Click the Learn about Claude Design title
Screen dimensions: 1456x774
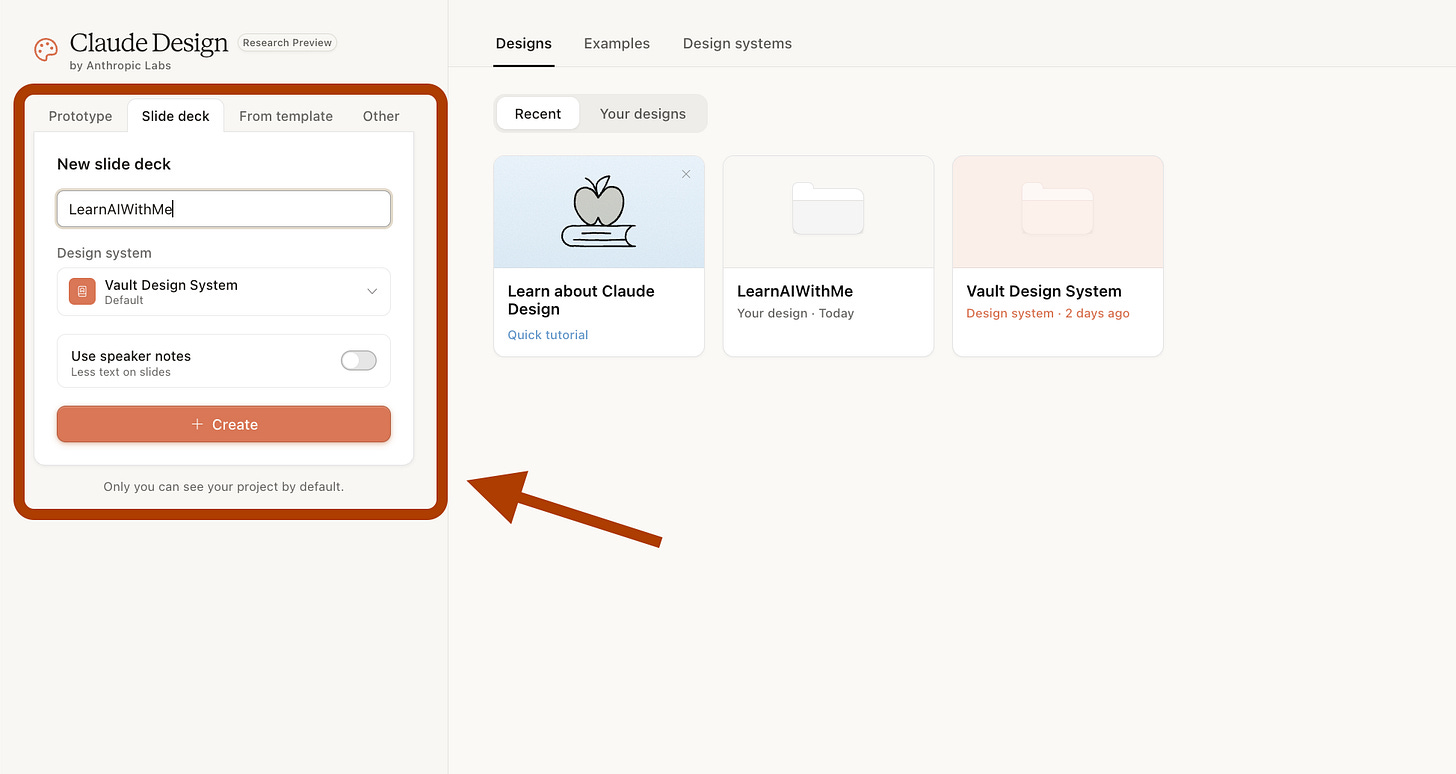581,300
